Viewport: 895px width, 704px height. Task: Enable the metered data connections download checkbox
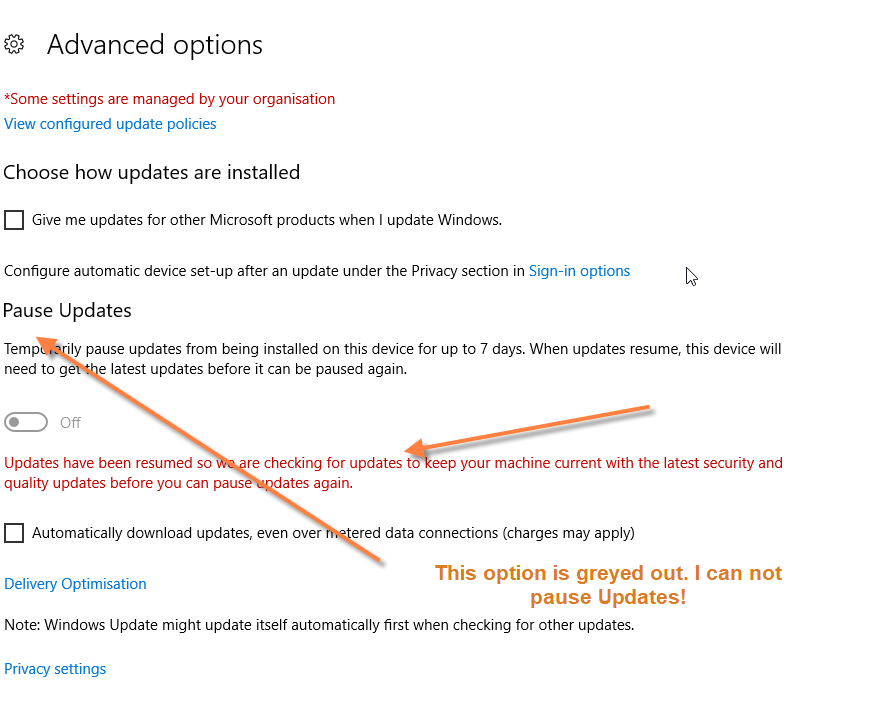click(14, 533)
